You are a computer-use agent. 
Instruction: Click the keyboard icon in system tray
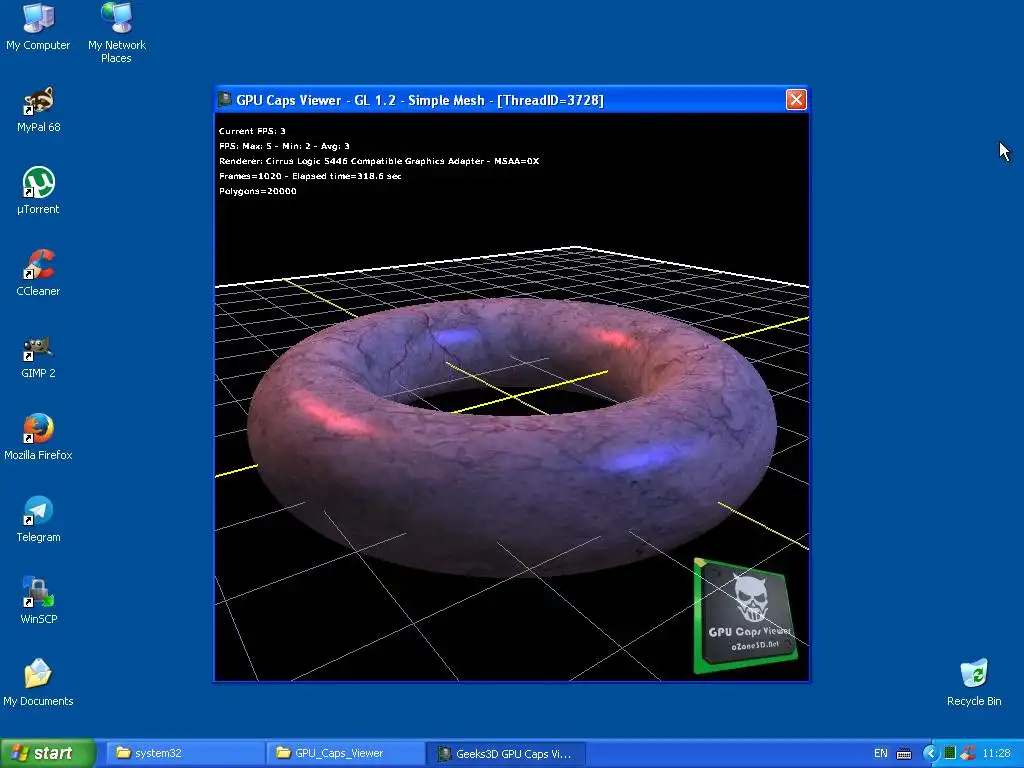904,754
